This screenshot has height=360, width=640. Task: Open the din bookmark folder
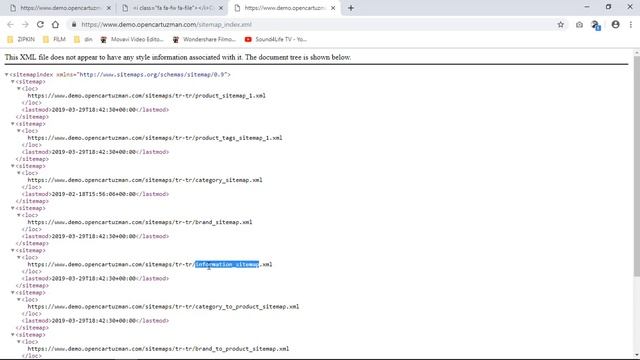[x=84, y=39]
